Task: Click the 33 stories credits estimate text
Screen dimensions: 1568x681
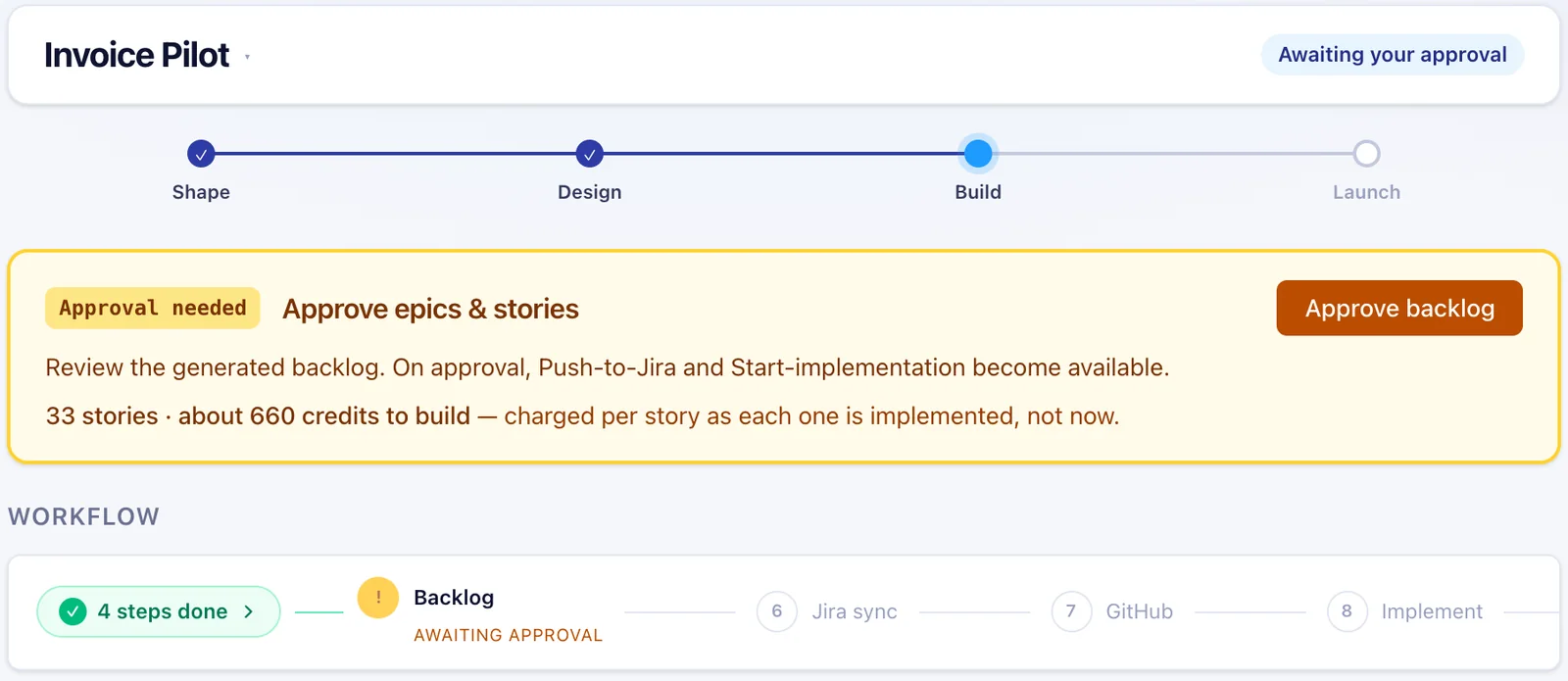Action: click(x=582, y=415)
